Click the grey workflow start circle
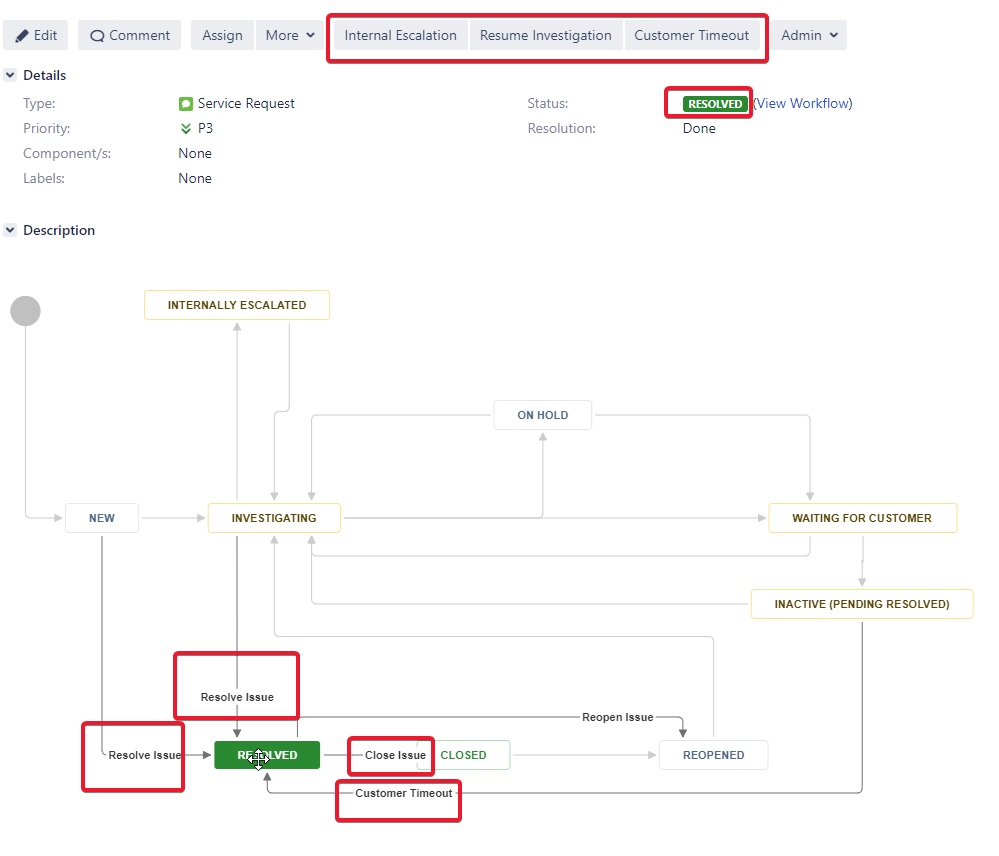The width and height of the screenshot is (999, 856). [x=25, y=311]
